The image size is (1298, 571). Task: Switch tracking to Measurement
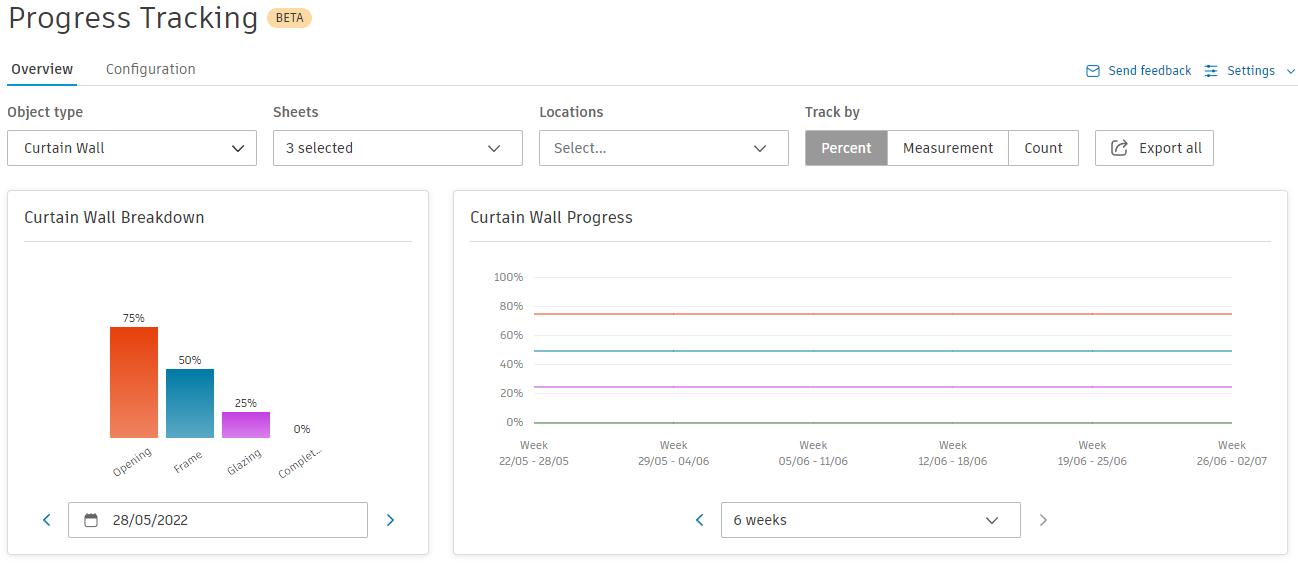(947, 148)
